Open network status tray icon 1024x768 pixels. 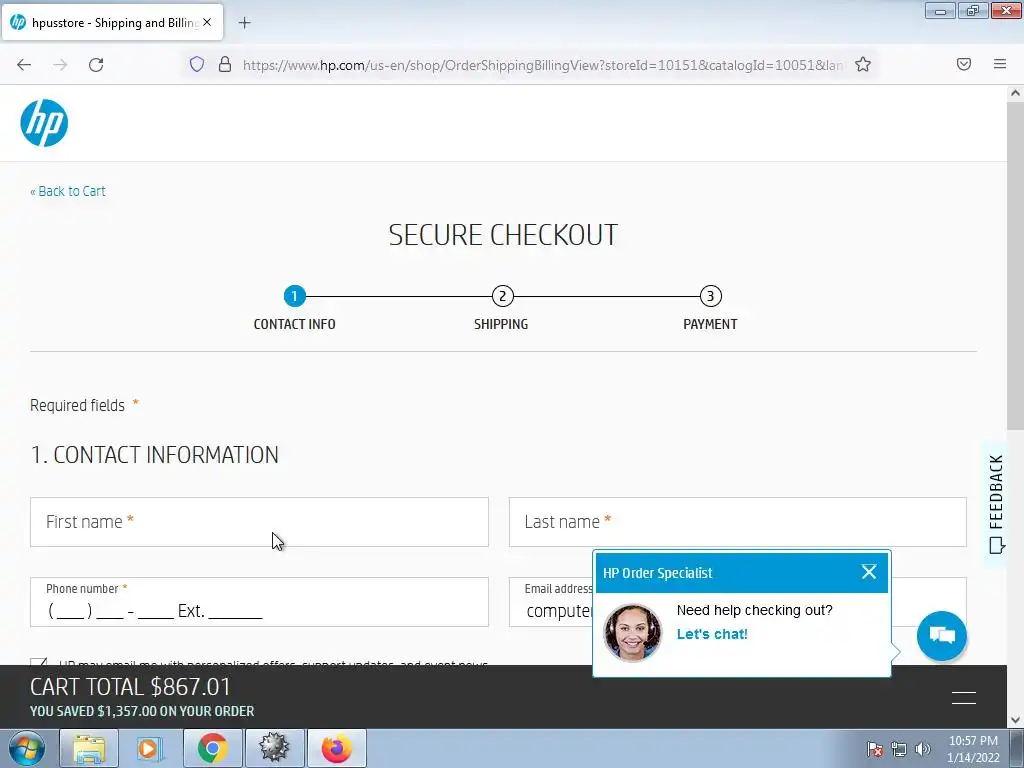899,749
